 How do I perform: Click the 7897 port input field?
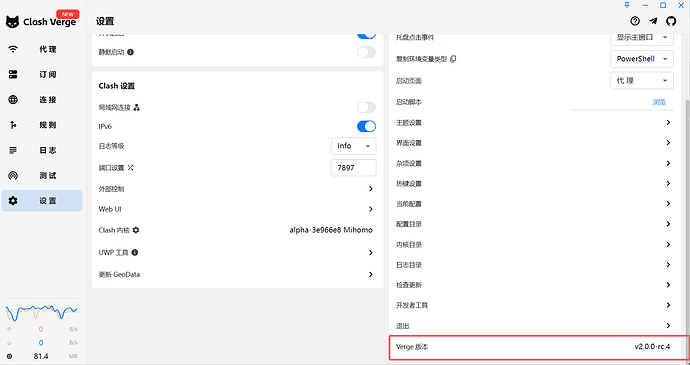pyautogui.click(x=353, y=168)
